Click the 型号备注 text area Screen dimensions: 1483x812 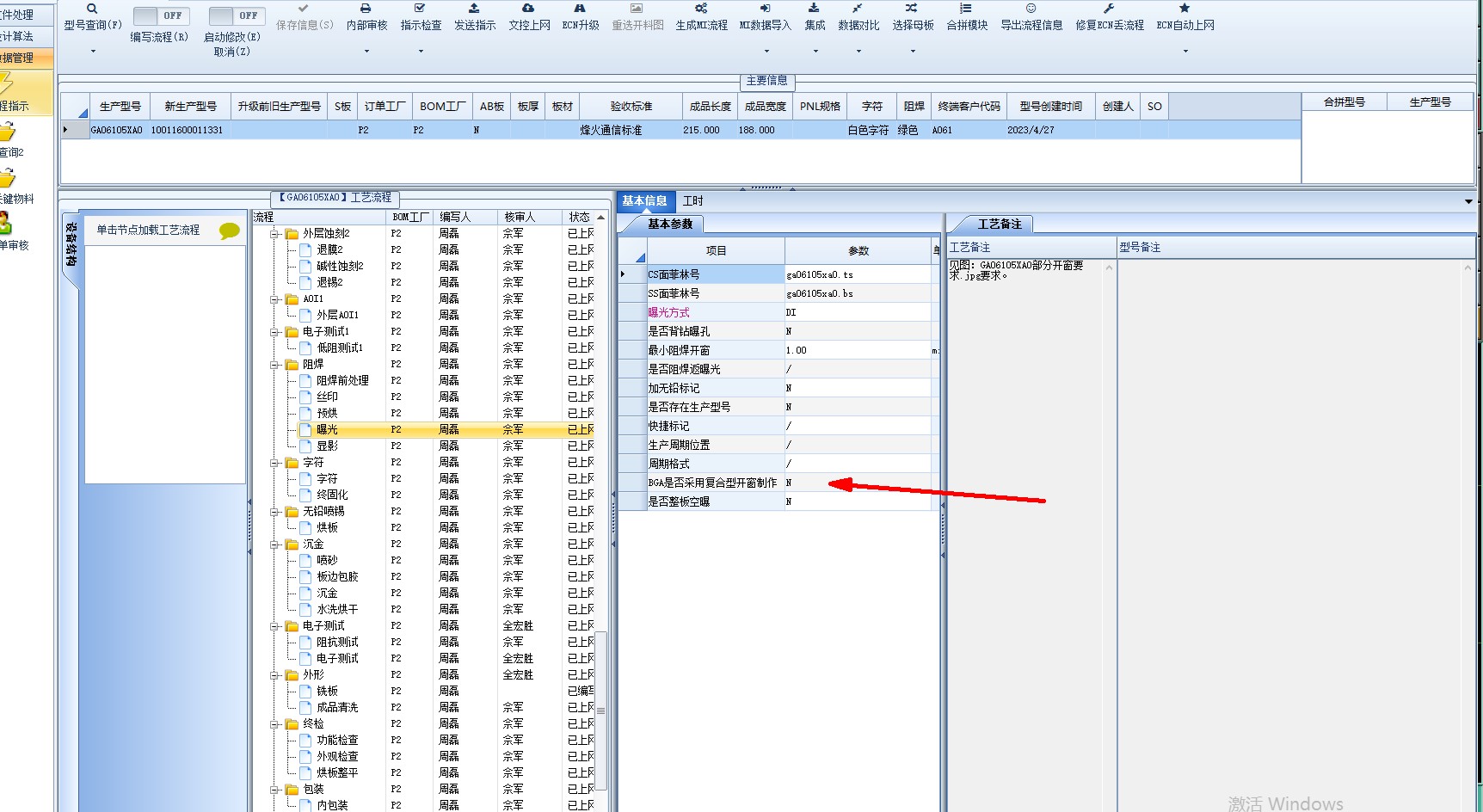(1295, 533)
